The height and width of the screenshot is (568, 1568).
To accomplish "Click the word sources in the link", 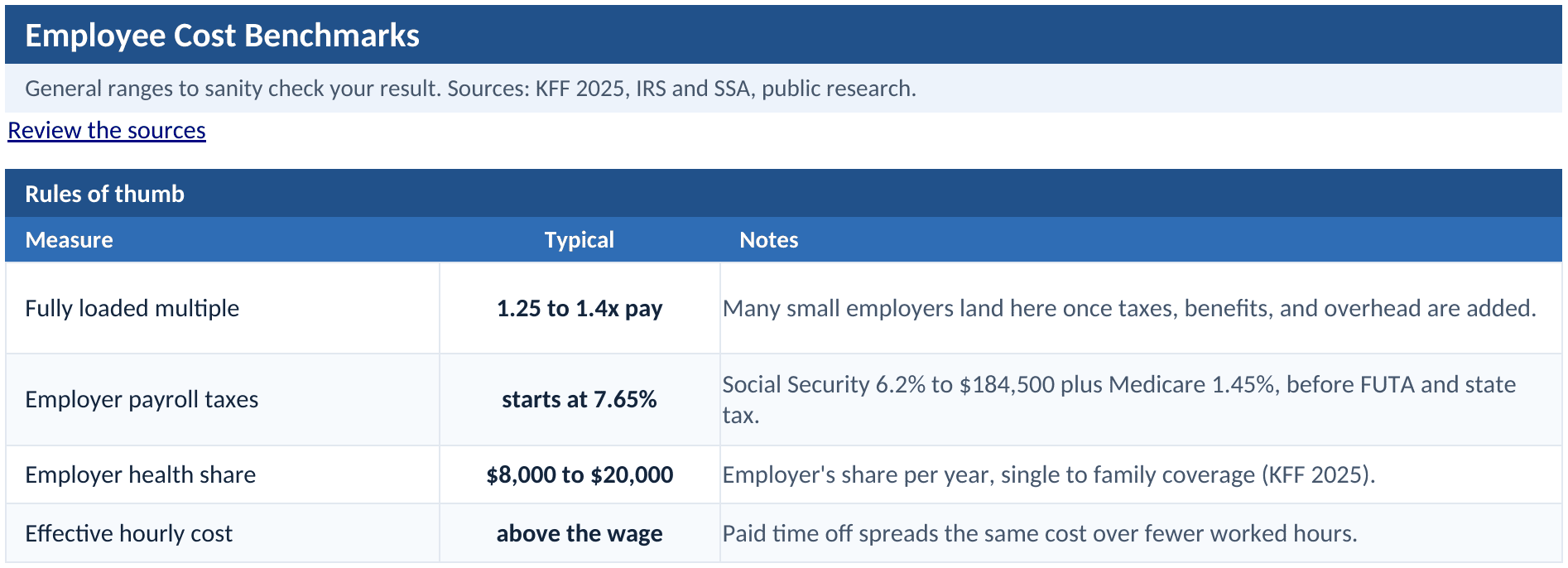I will tap(166, 131).
